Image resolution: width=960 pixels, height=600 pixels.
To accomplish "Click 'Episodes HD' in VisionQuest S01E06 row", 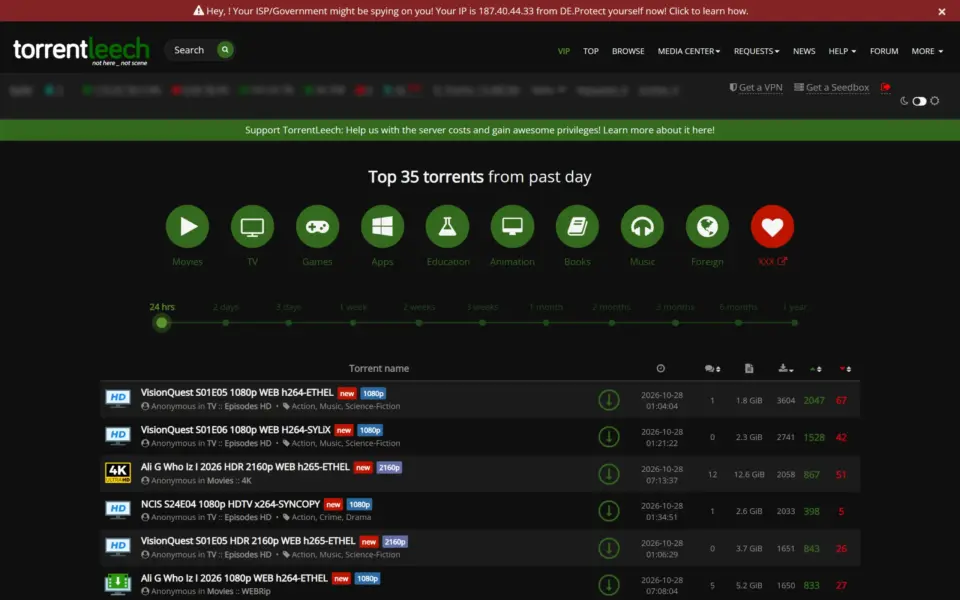I will (x=248, y=443).
